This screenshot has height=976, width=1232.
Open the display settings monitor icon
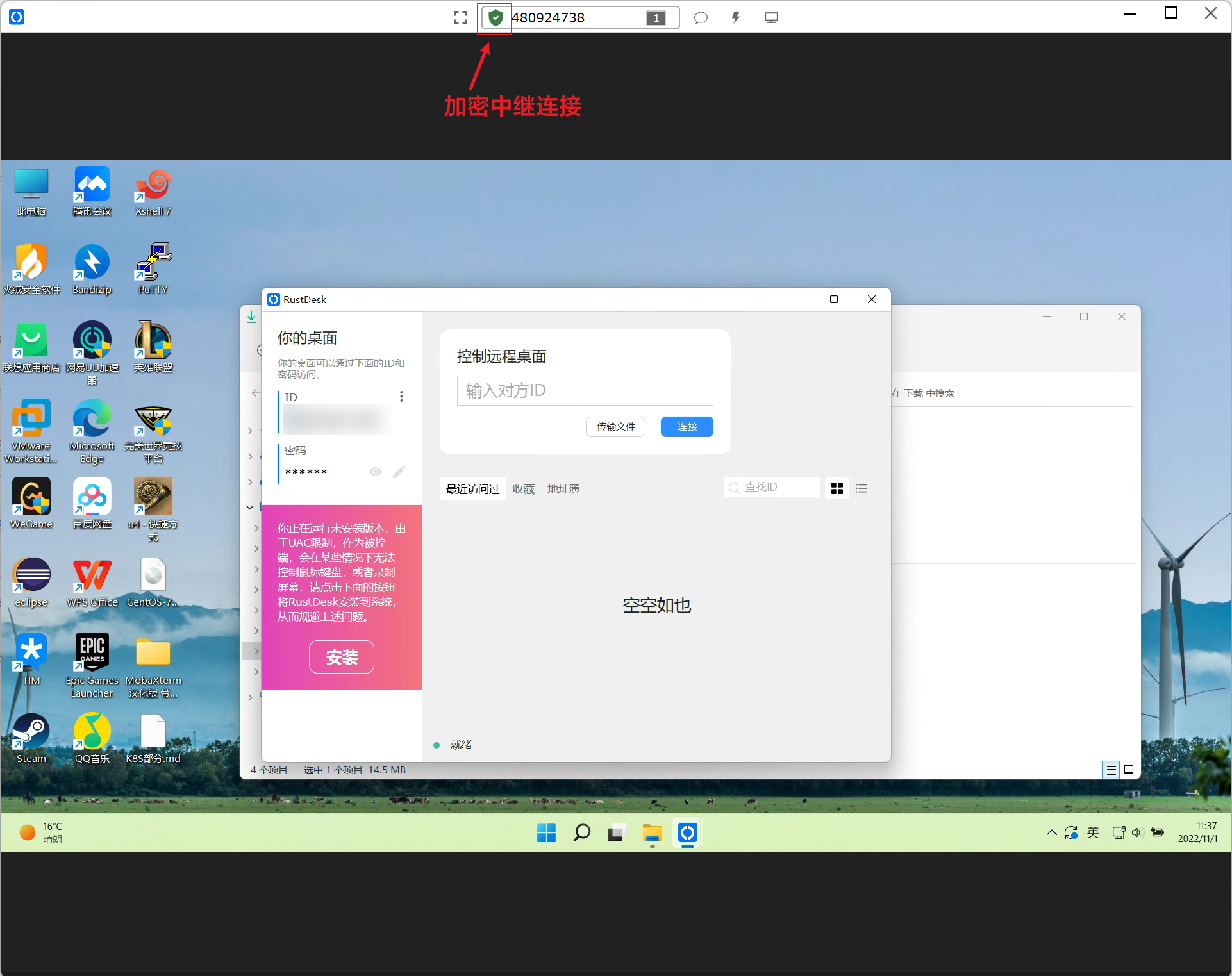(x=771, y=18)
